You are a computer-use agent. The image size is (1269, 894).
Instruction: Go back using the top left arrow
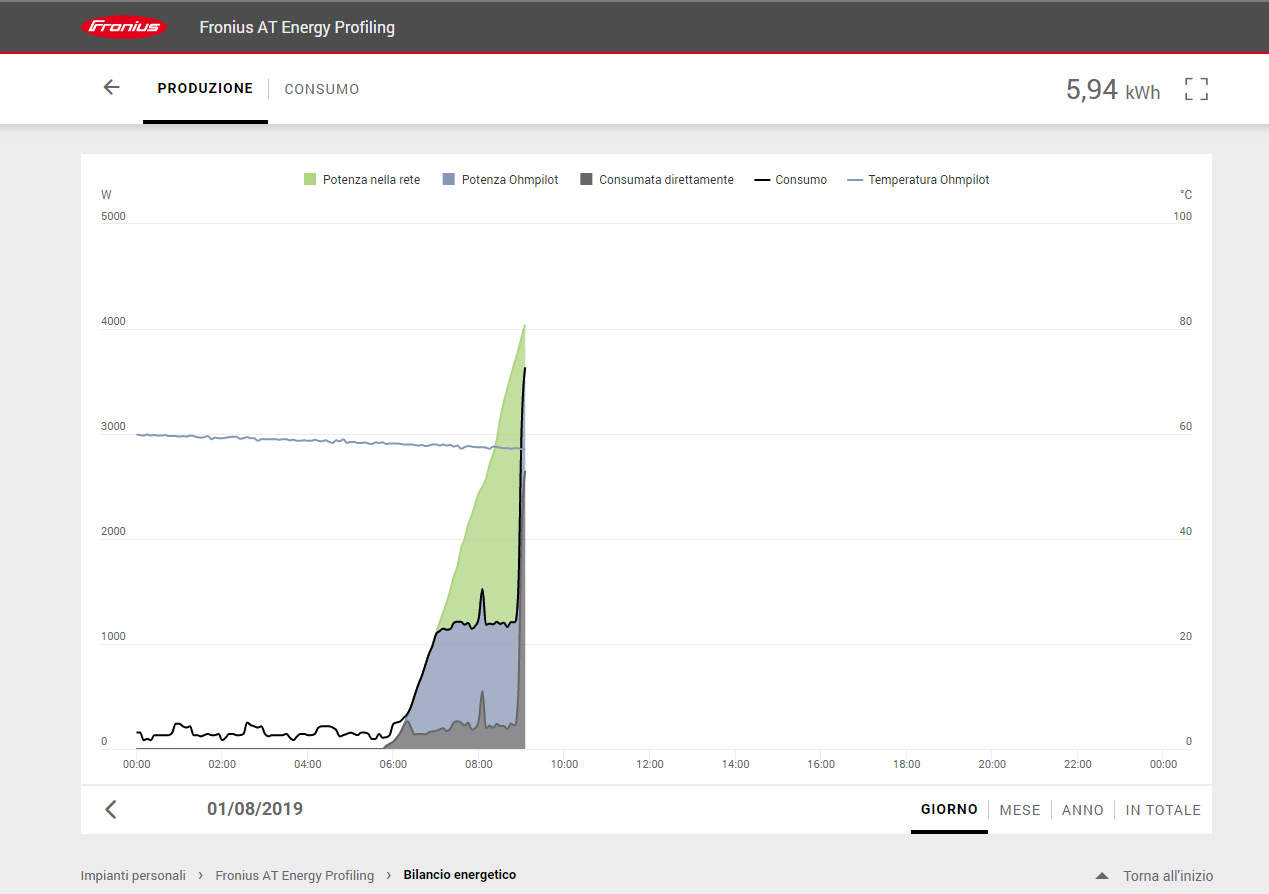pos(111,88)
